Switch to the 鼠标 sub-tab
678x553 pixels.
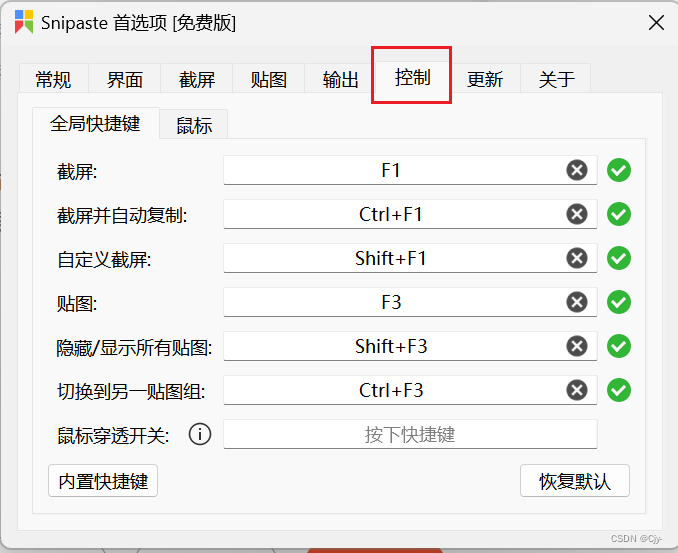(194, 125)
